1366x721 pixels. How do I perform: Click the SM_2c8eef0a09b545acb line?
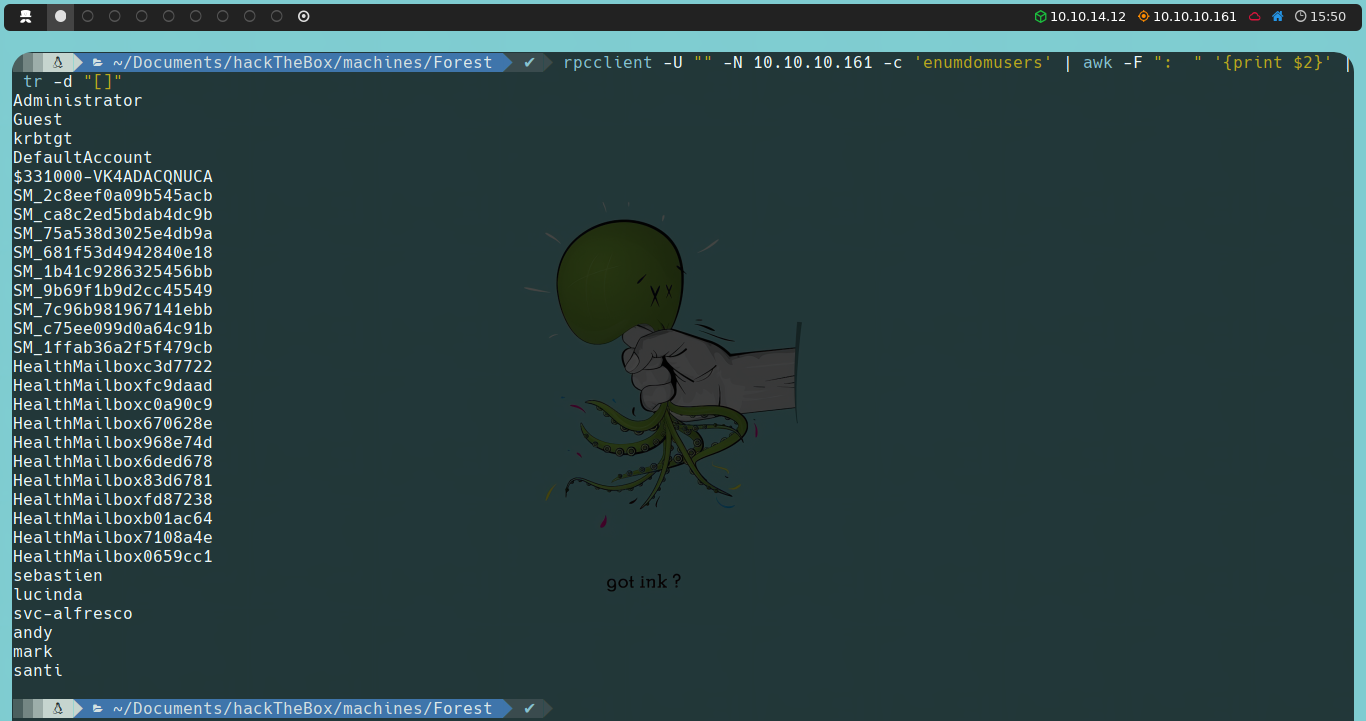[x=113, y=195]
